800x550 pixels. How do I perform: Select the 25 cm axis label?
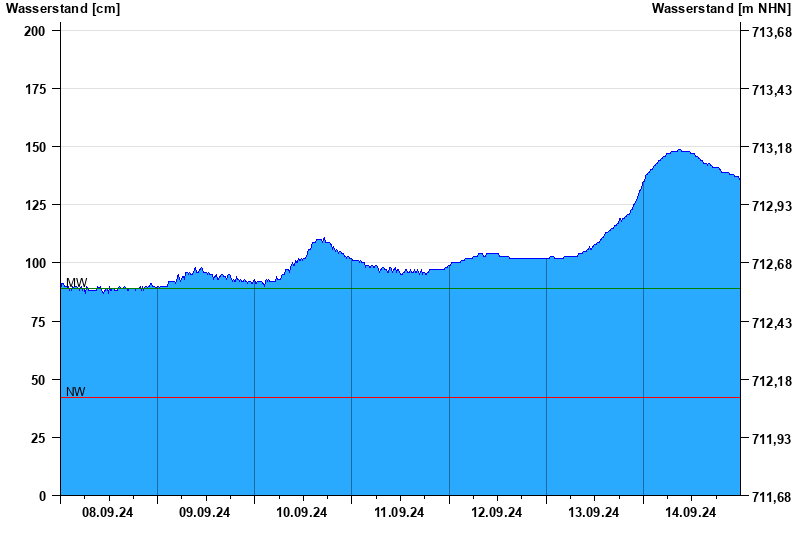pyautogui.click(x=38, y=438)
